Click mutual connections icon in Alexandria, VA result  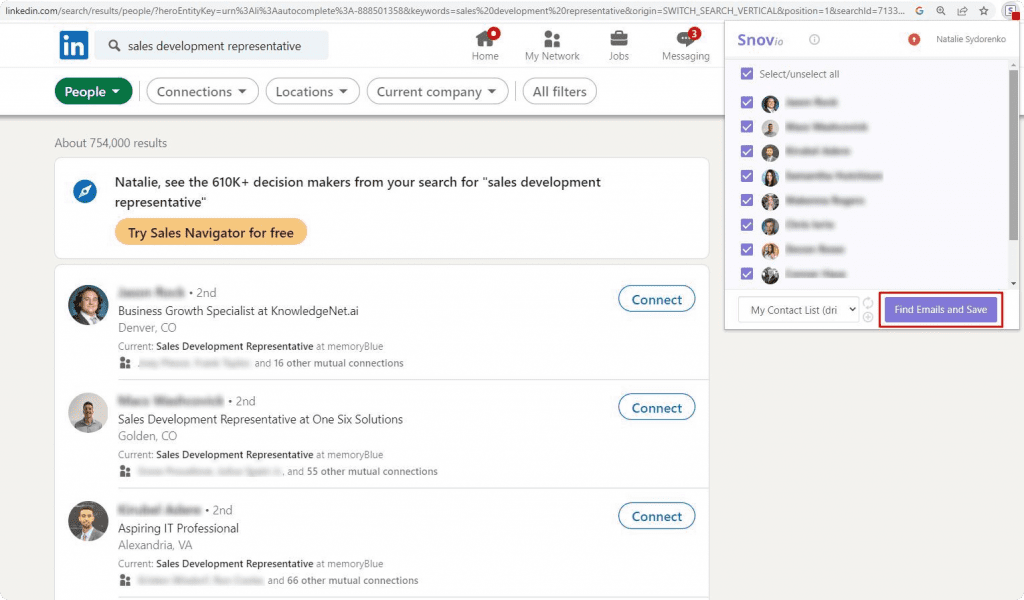tap(125, 580)
